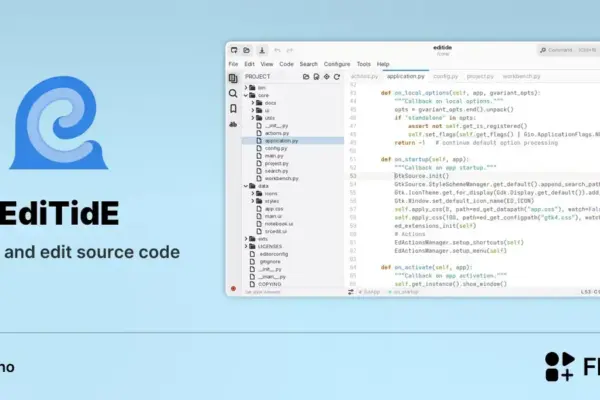Select notebook.ui in the data folder

click(279, 224)
